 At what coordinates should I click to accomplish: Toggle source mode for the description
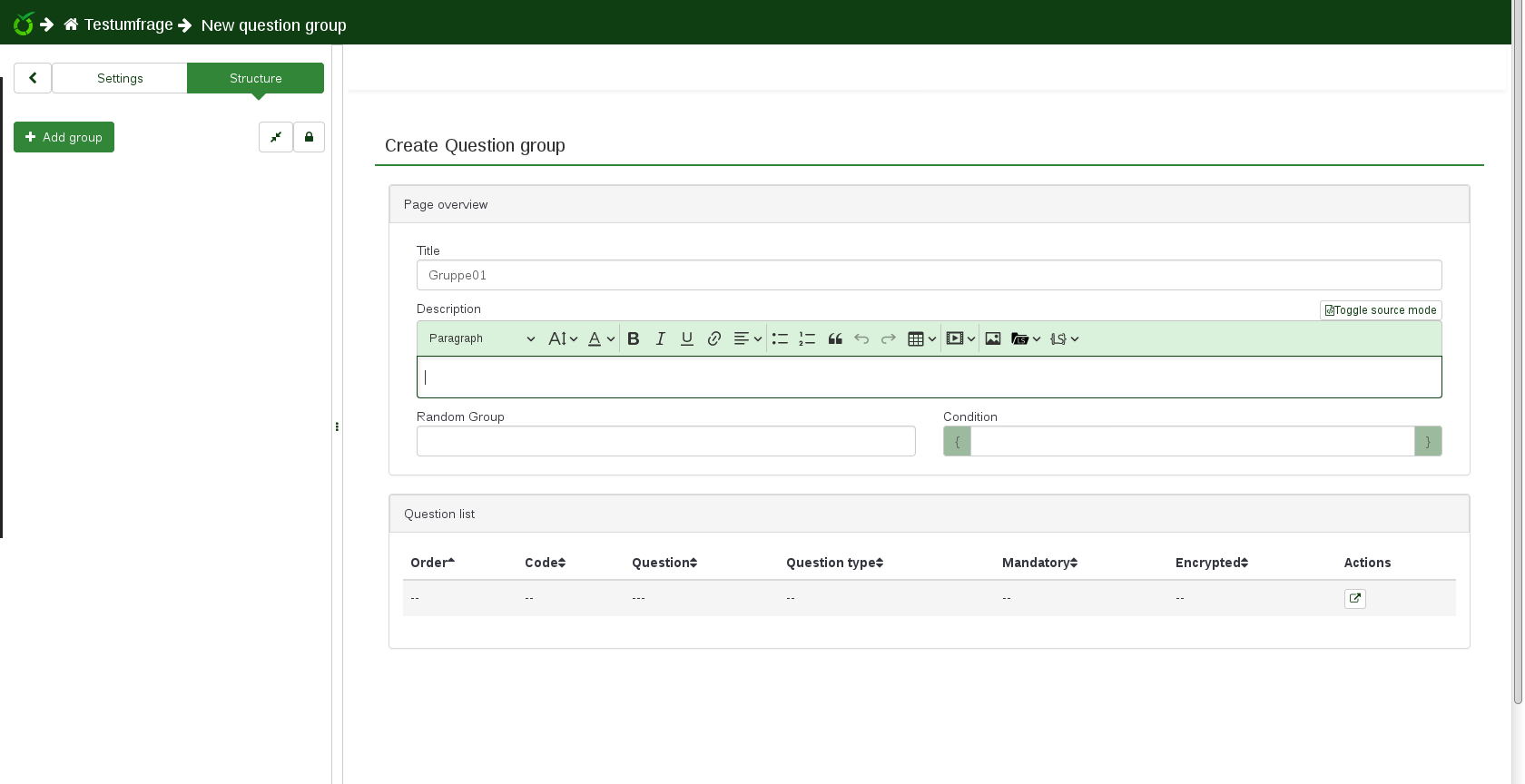1380,310
